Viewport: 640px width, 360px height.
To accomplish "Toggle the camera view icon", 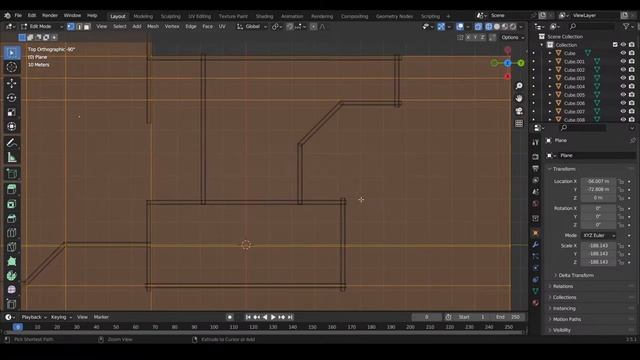I will [519, 111].
